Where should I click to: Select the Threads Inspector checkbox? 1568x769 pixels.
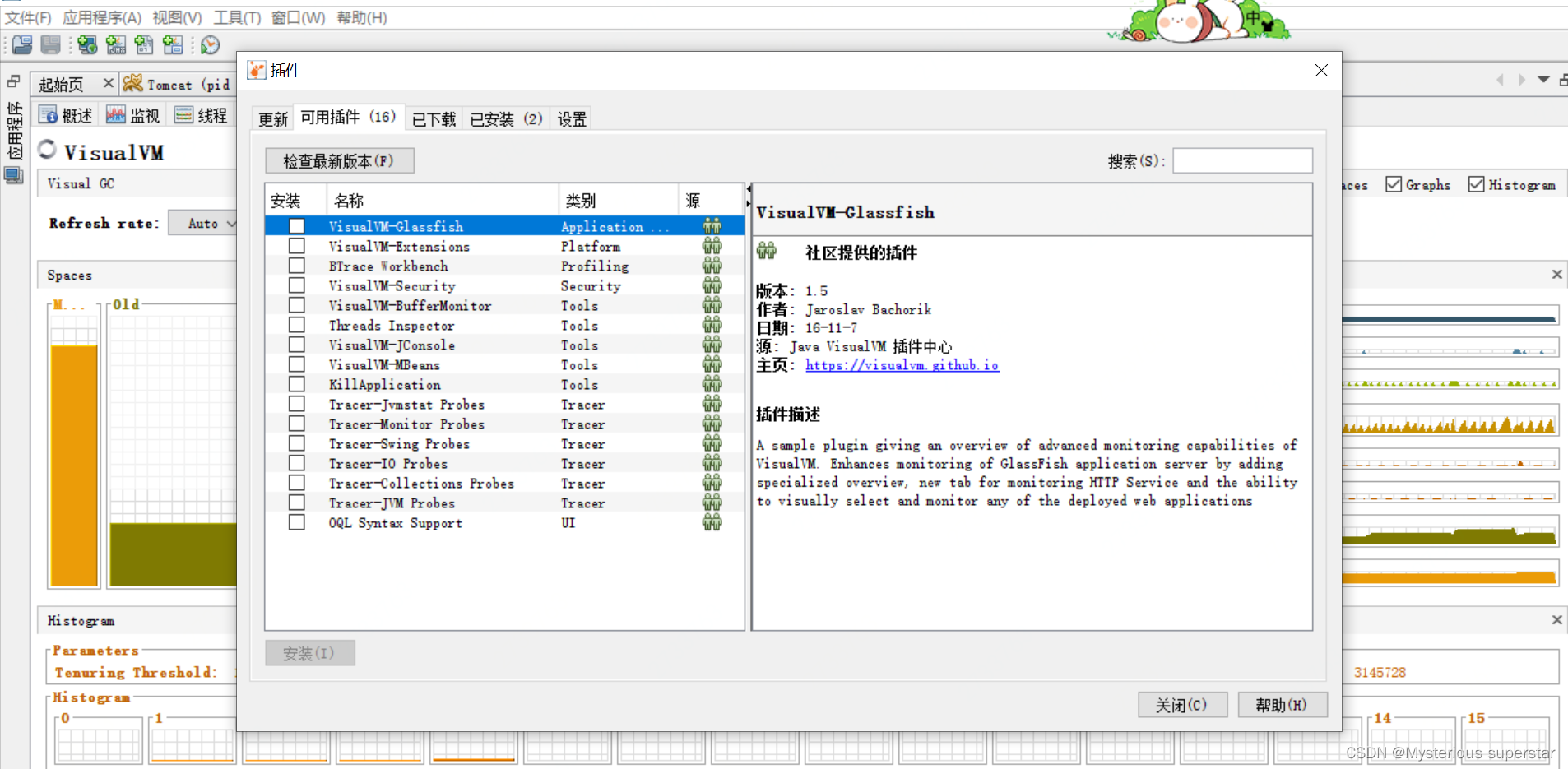click(297, 325)
